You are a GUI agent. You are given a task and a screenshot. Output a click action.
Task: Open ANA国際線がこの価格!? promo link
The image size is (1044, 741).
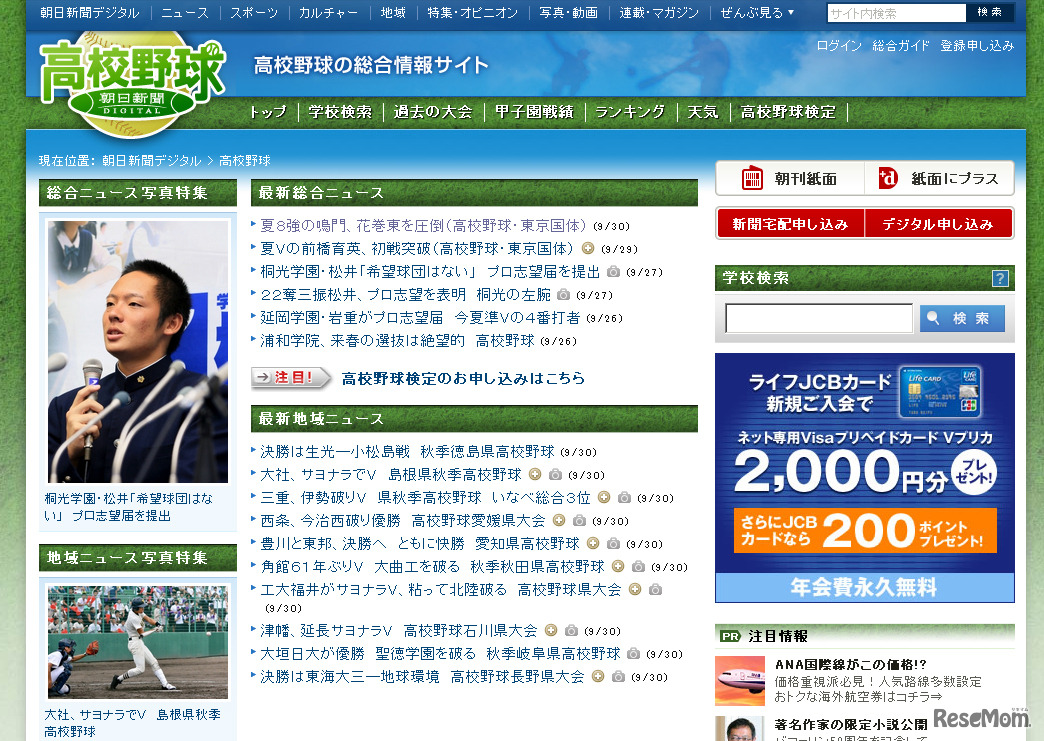tap(850, 664)
